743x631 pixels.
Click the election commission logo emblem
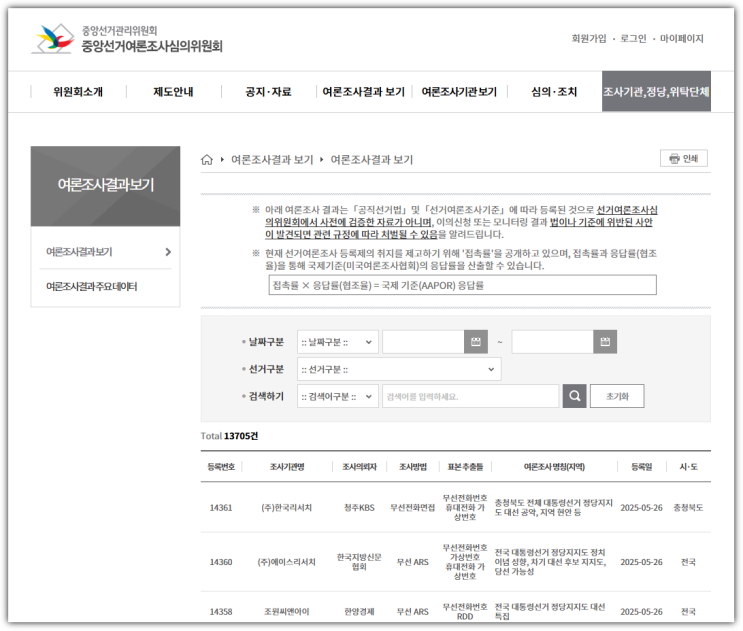53,38
